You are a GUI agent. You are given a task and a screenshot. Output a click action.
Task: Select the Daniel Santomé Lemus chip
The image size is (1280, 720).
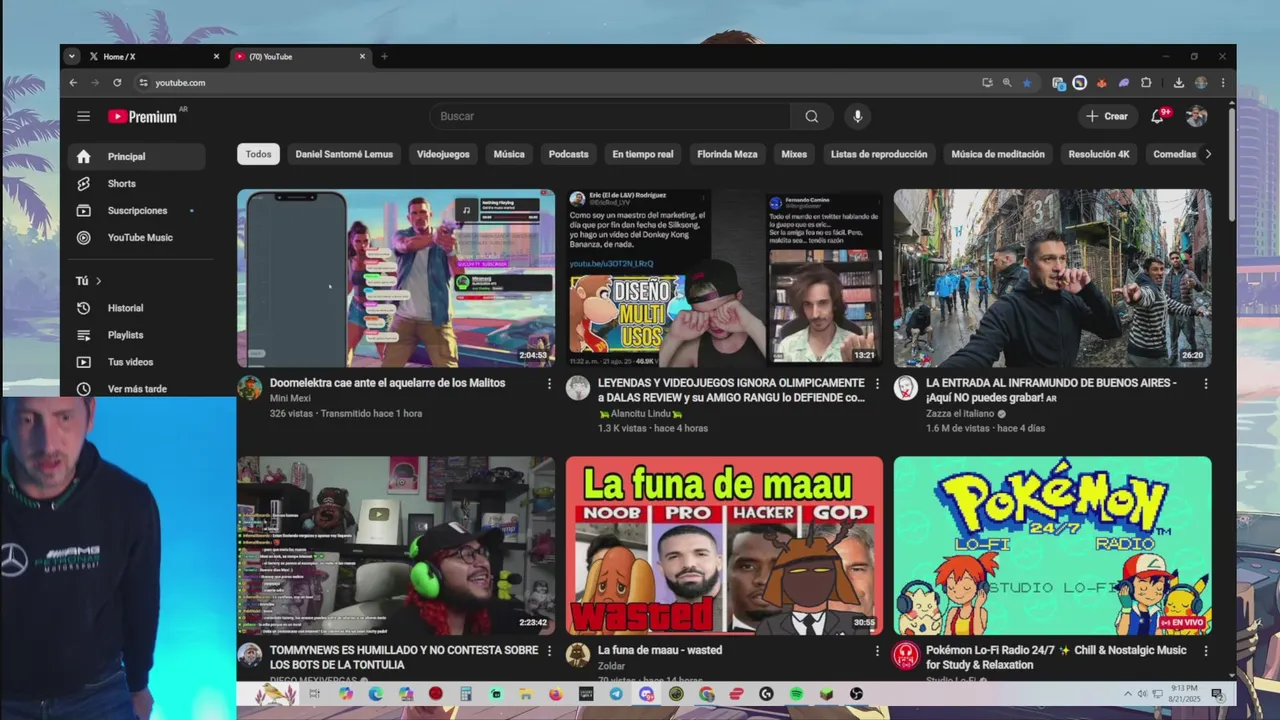(x=344, y=154)
